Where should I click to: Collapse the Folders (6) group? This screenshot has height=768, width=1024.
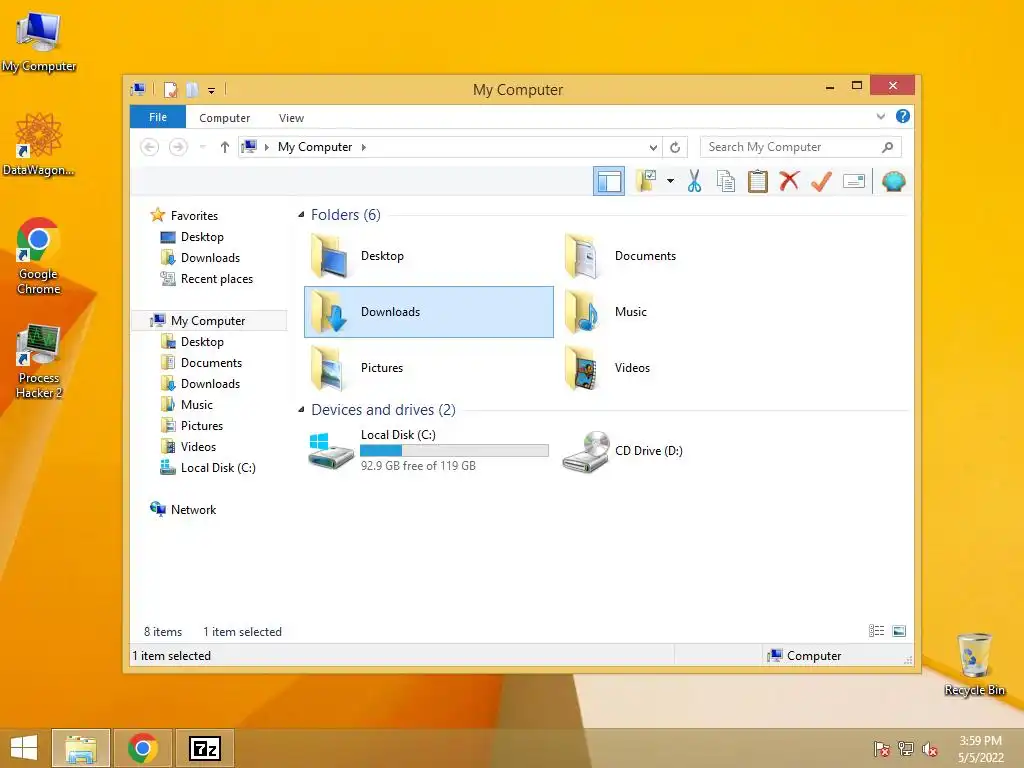point(301,215)
